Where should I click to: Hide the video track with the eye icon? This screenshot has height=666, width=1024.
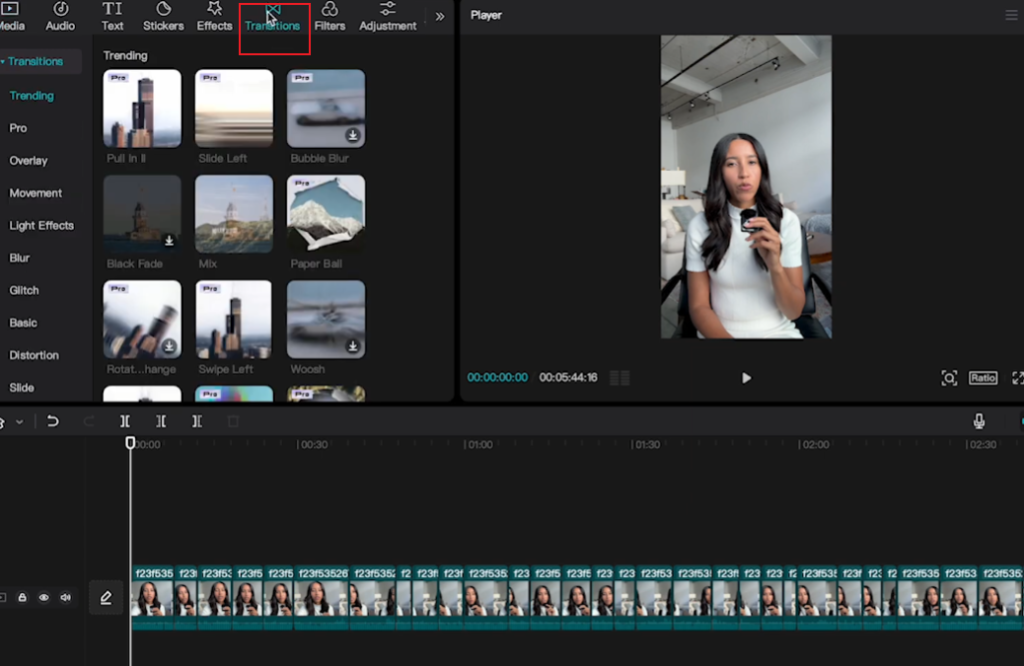(44, 597)
